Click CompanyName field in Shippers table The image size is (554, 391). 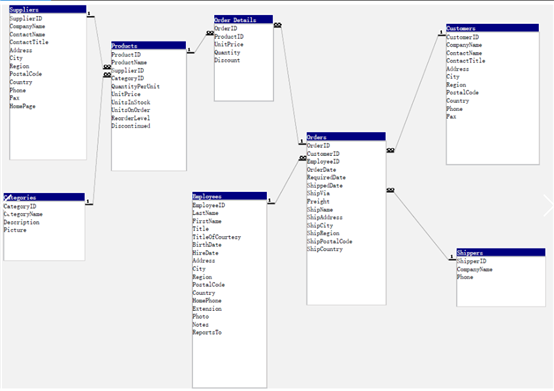pyautogui.click(x=475, y=269)
